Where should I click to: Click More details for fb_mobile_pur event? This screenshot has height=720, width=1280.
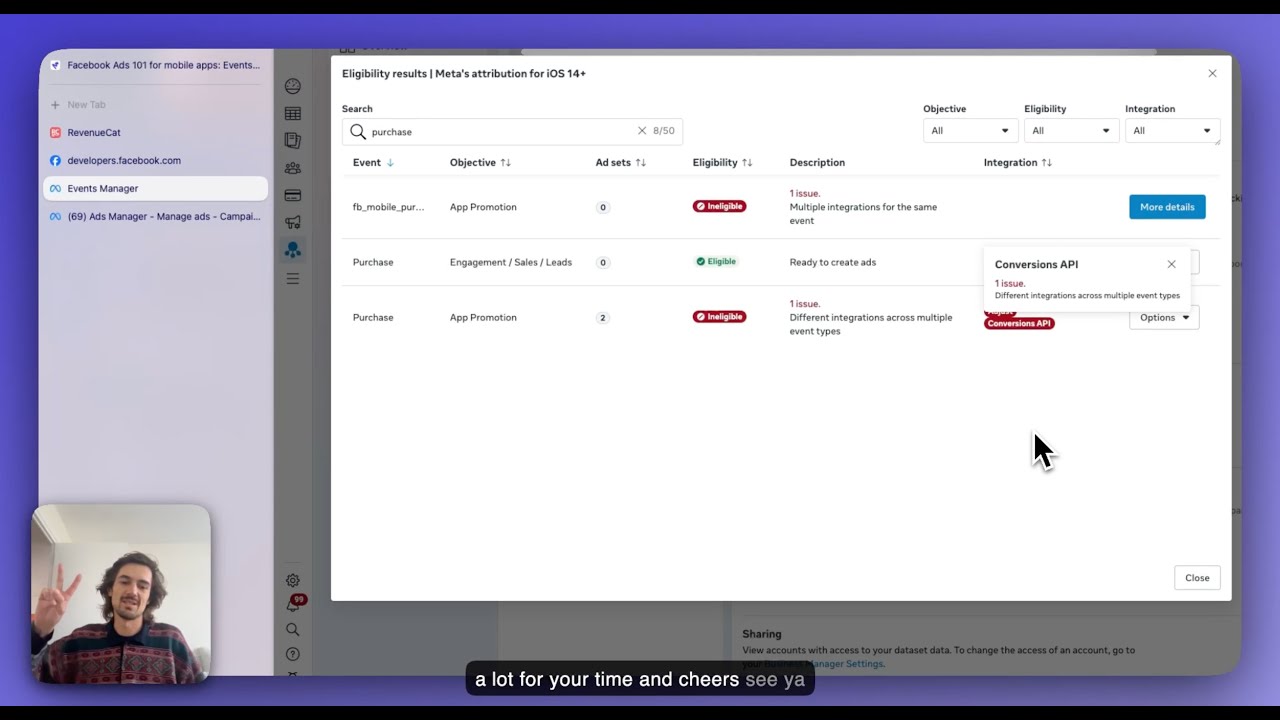click(1167, 207)
